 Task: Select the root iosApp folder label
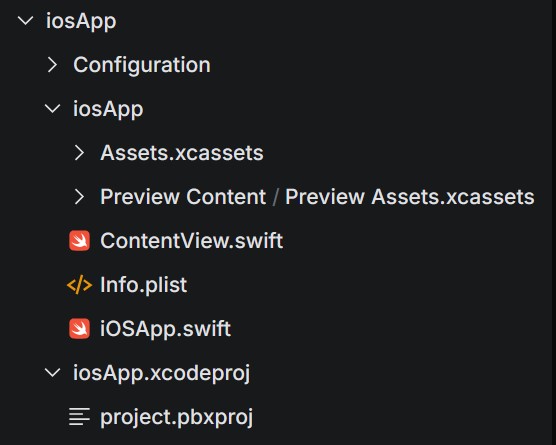(81, 21)
